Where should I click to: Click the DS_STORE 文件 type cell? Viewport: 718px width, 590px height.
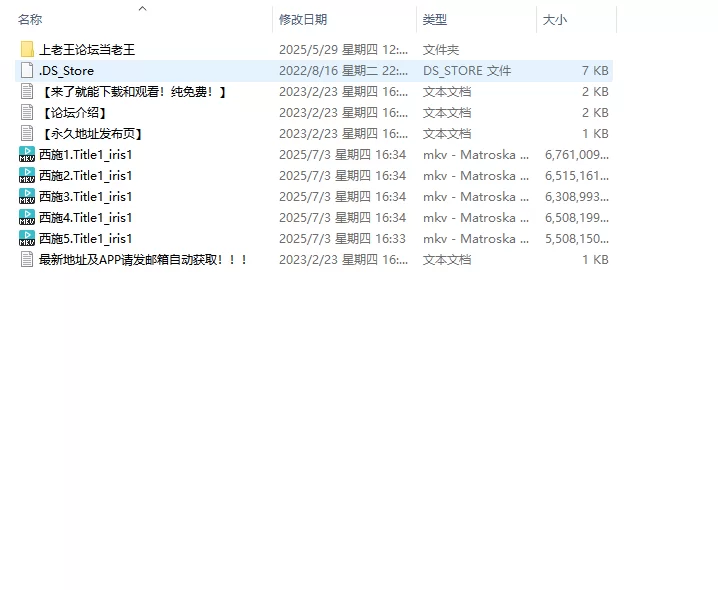(467, 71)
